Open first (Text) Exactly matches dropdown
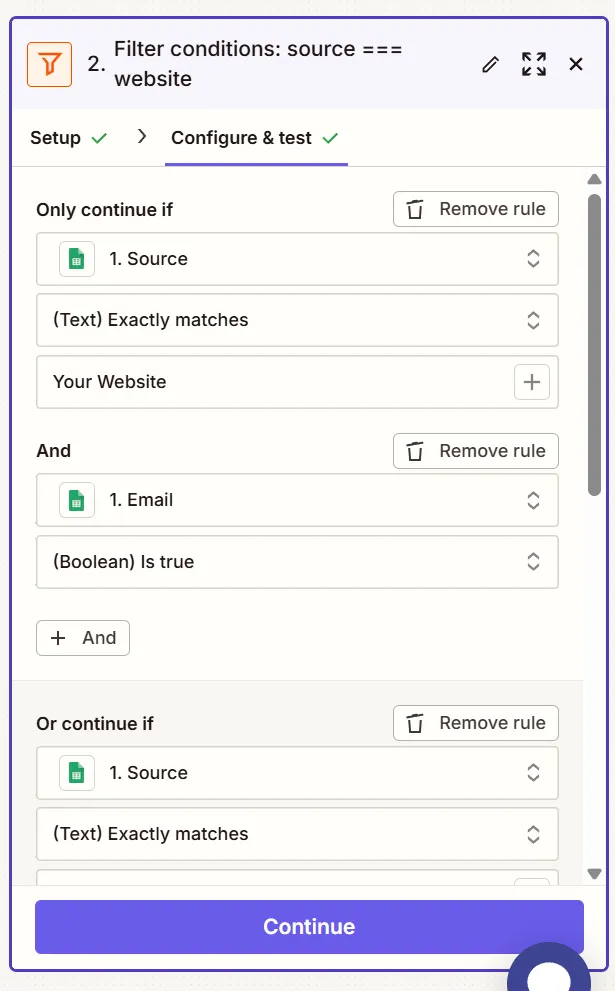Image resolution: width=615 pixels, height=991 pixels. 297,321
